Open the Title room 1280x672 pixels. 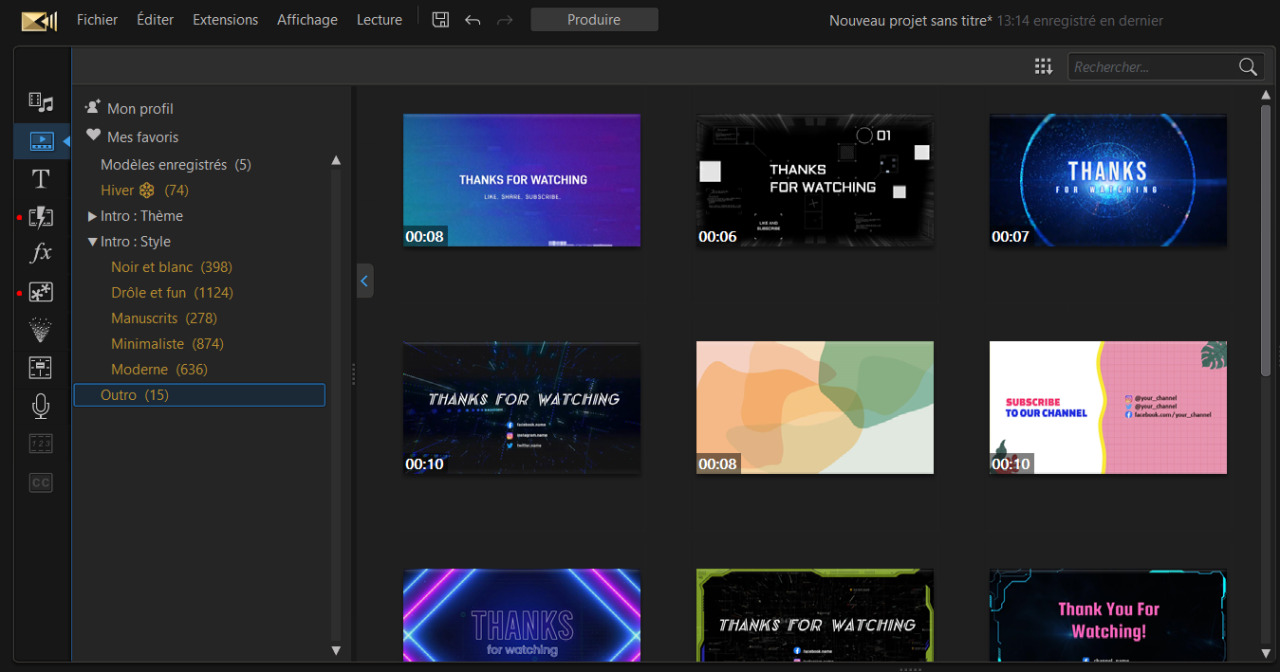point(41,179)
